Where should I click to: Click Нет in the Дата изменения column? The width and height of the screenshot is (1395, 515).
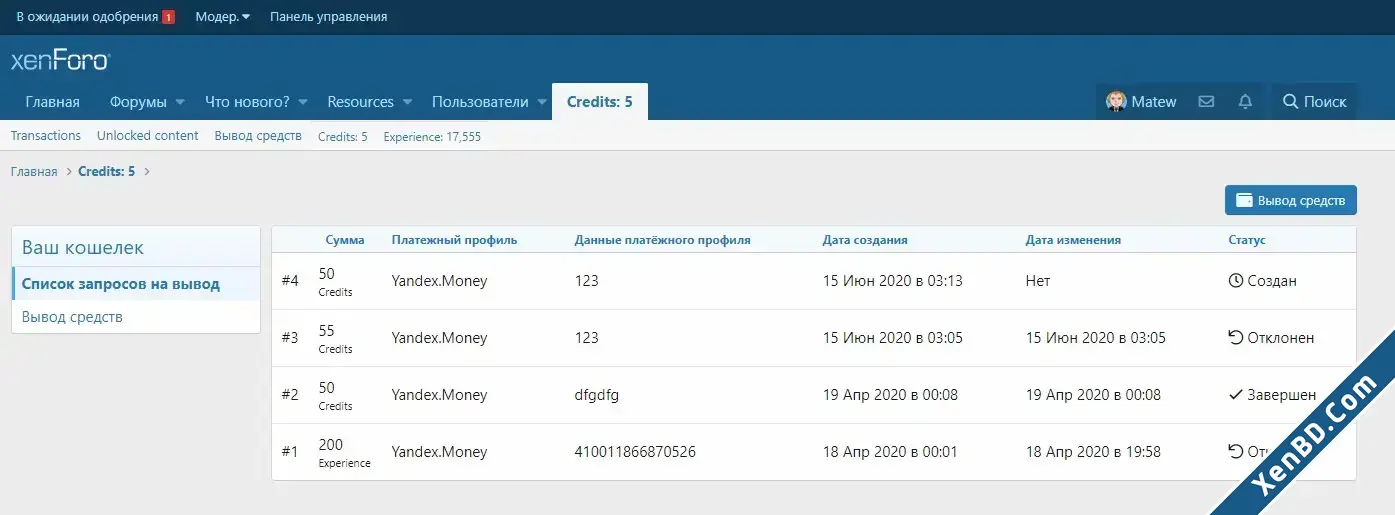tap(1038, 281)
